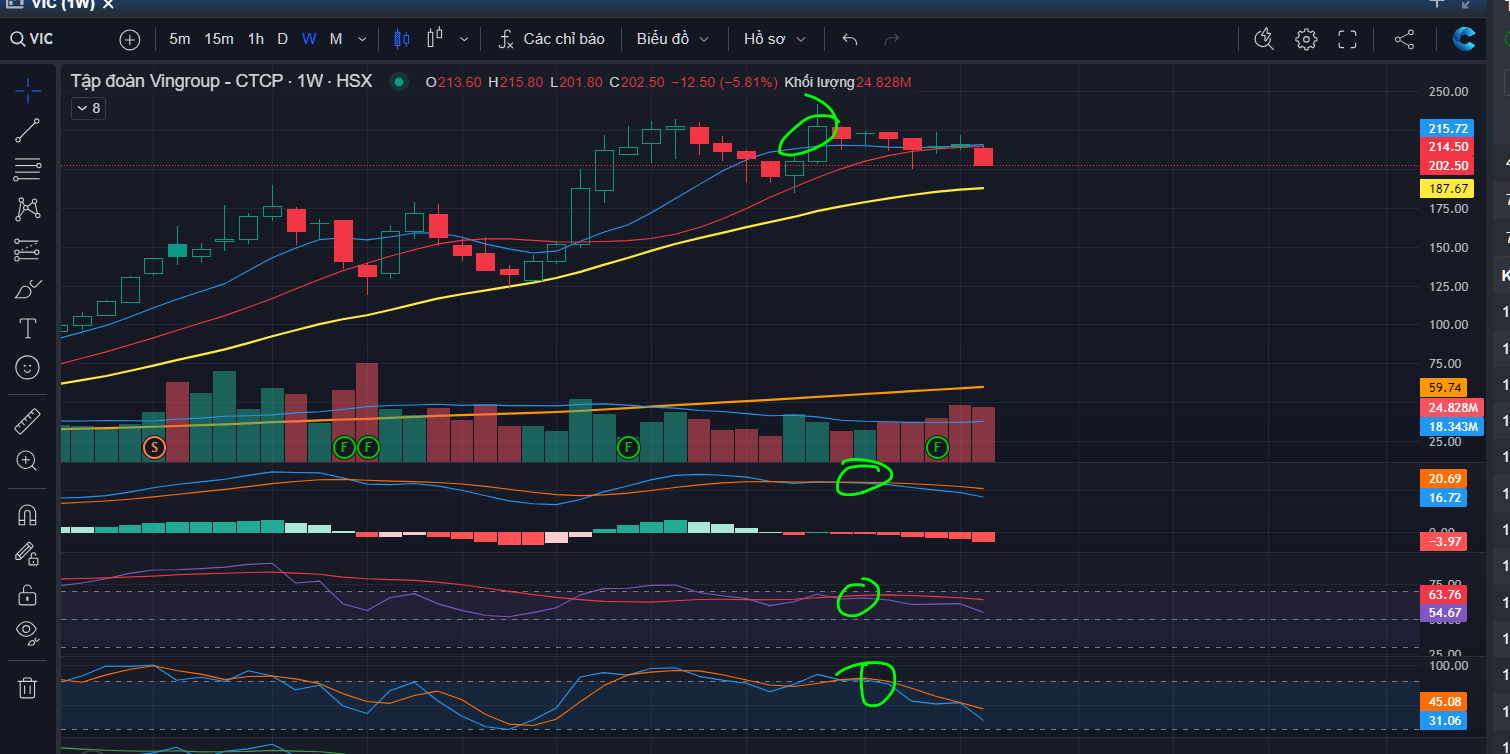Choose the chart pattern drawing tool

[x=28, y=209]
